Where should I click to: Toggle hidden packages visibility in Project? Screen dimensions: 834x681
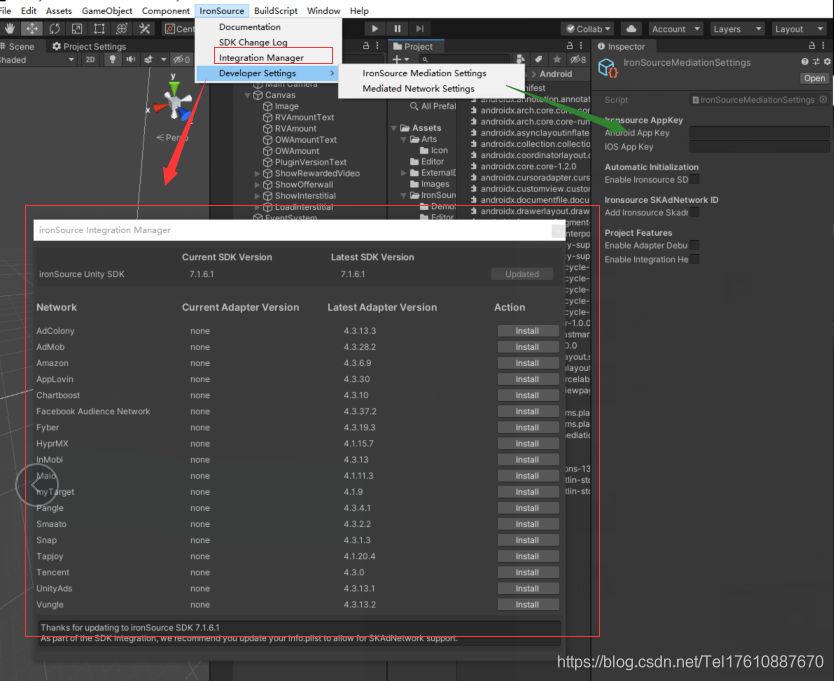[x=578, y=60]
